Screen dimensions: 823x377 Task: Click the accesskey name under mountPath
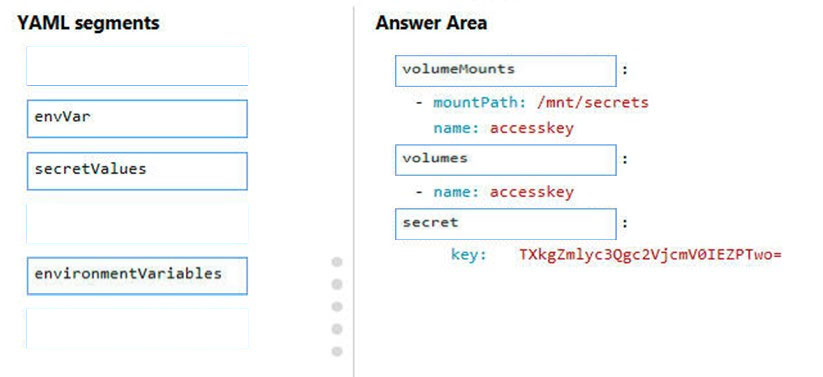click(532, 129)
